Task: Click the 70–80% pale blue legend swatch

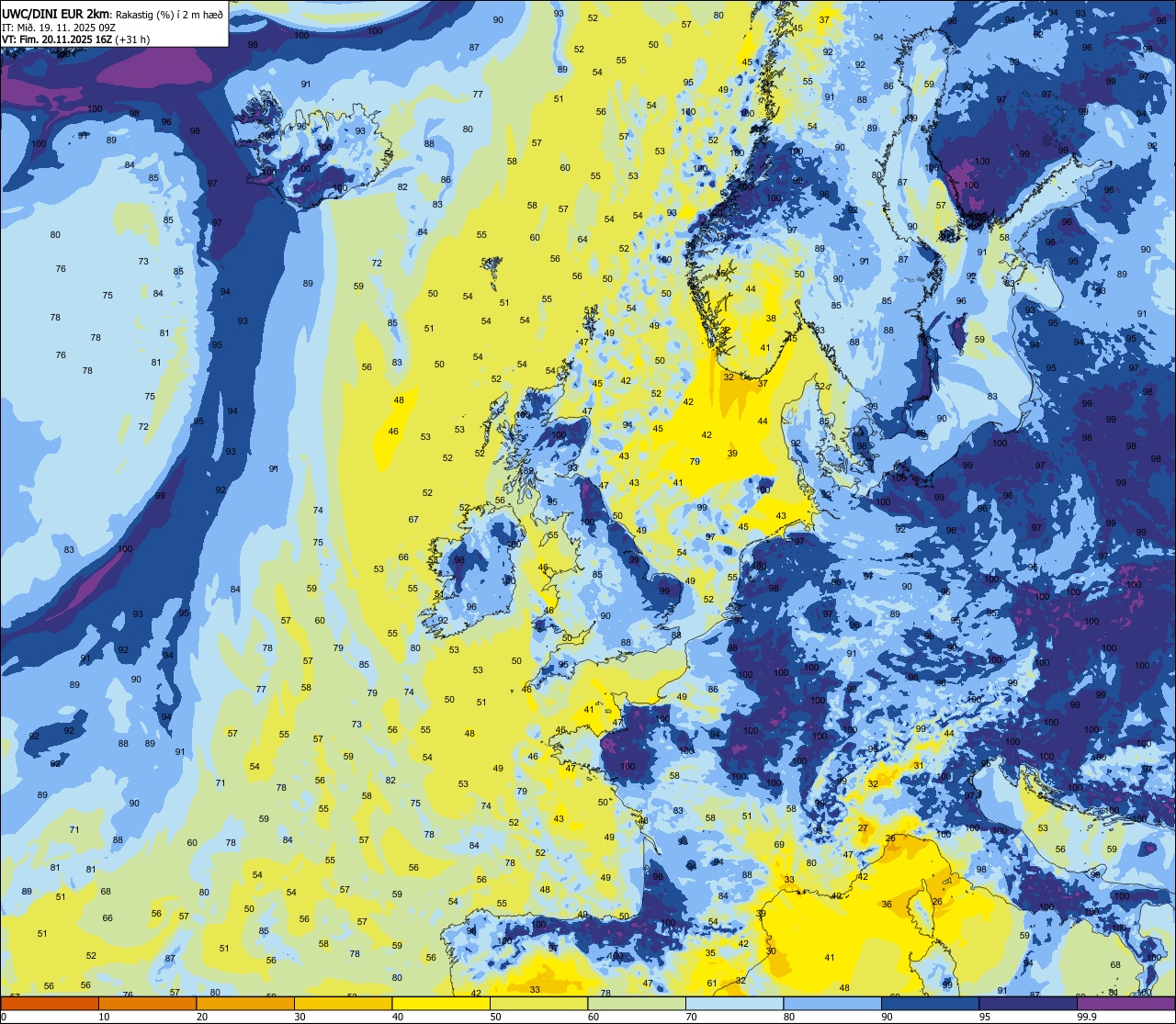Action: point(734,1004)
